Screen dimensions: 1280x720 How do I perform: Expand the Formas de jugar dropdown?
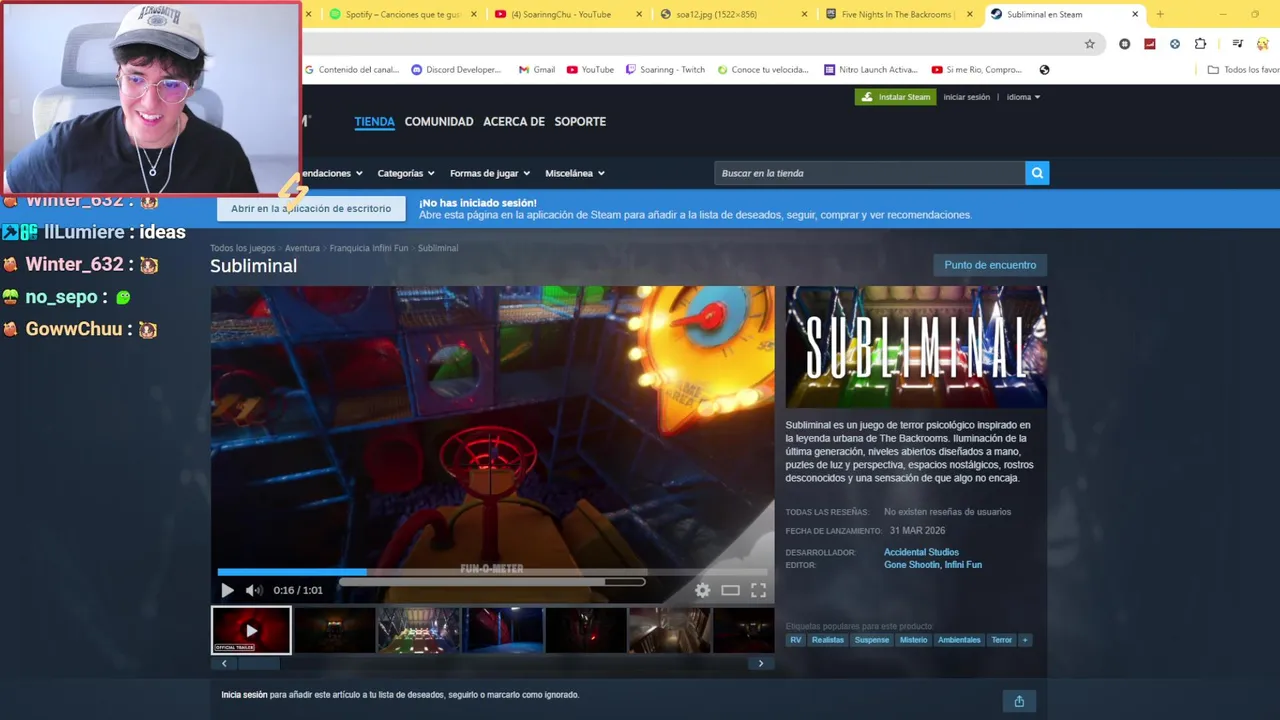490,173
